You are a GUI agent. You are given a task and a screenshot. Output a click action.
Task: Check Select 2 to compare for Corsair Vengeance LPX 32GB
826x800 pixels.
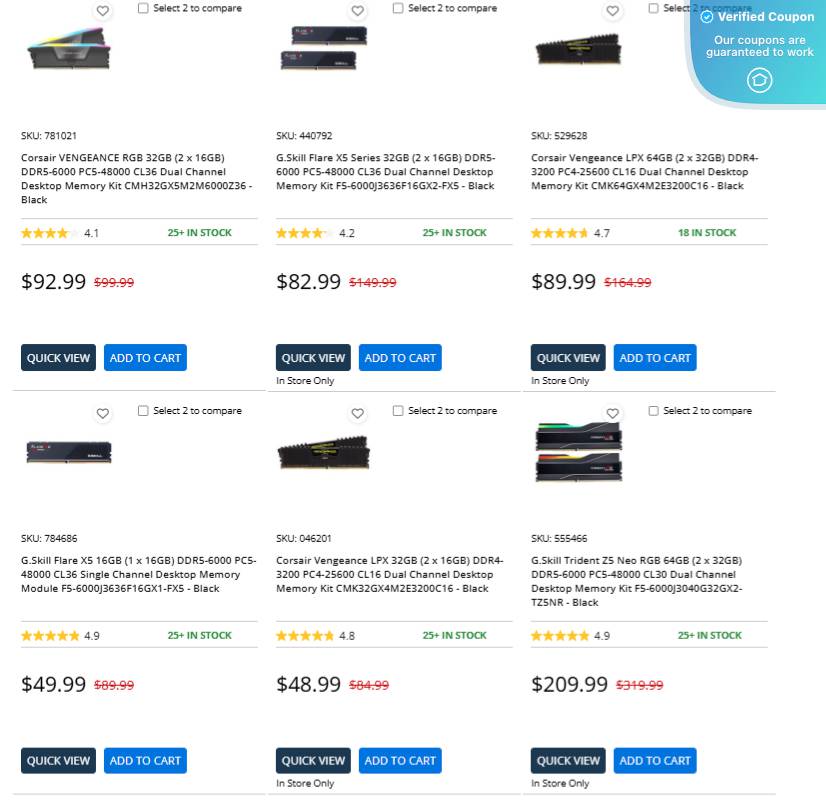point(397,410)
